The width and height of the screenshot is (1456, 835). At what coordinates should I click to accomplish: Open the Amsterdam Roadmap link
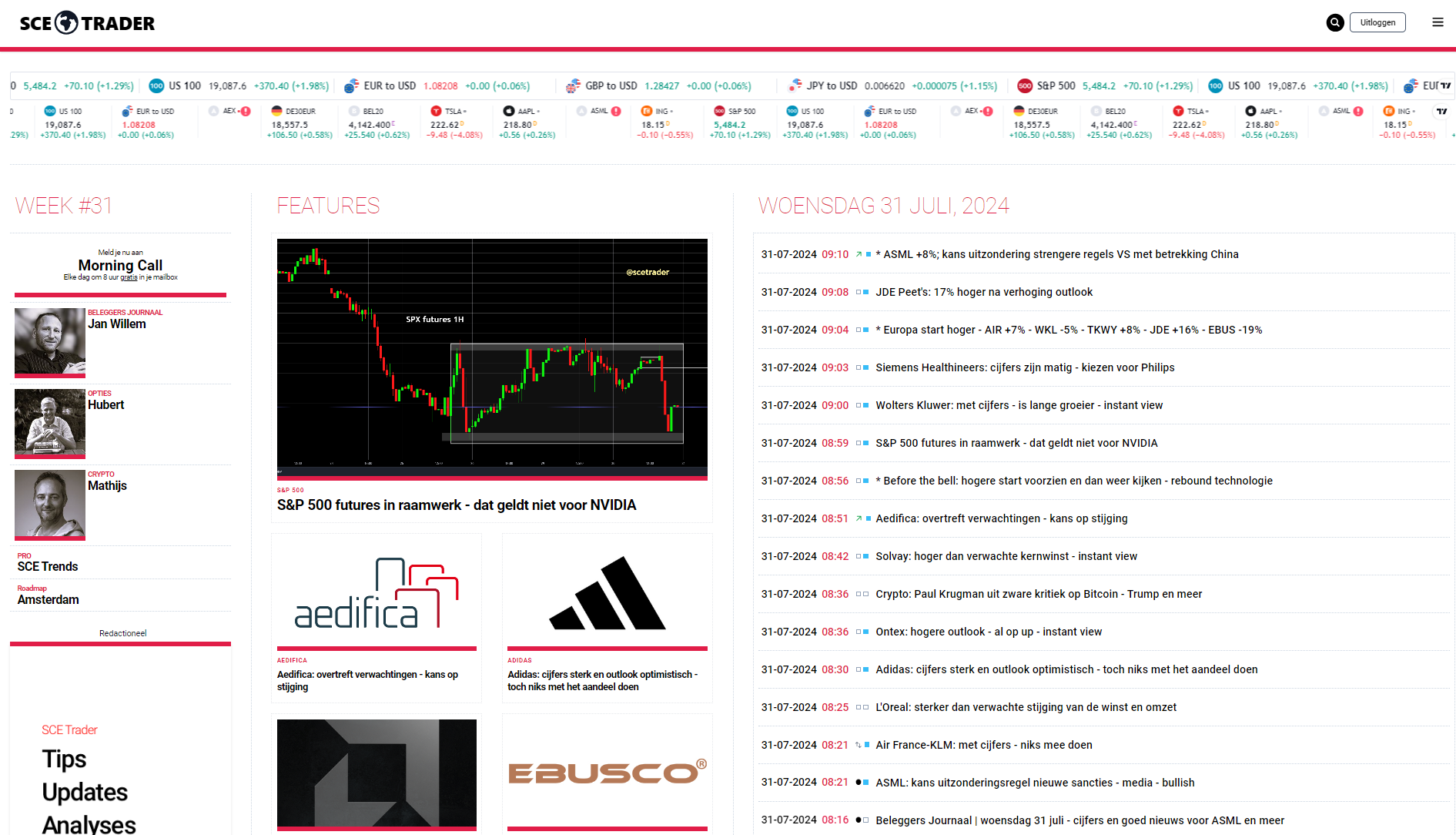click(x=48, y=599)
